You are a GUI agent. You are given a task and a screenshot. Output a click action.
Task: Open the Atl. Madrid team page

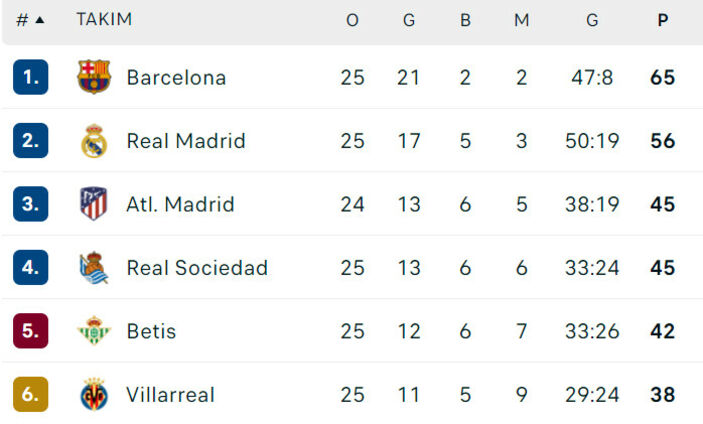[x=180, y=204]
